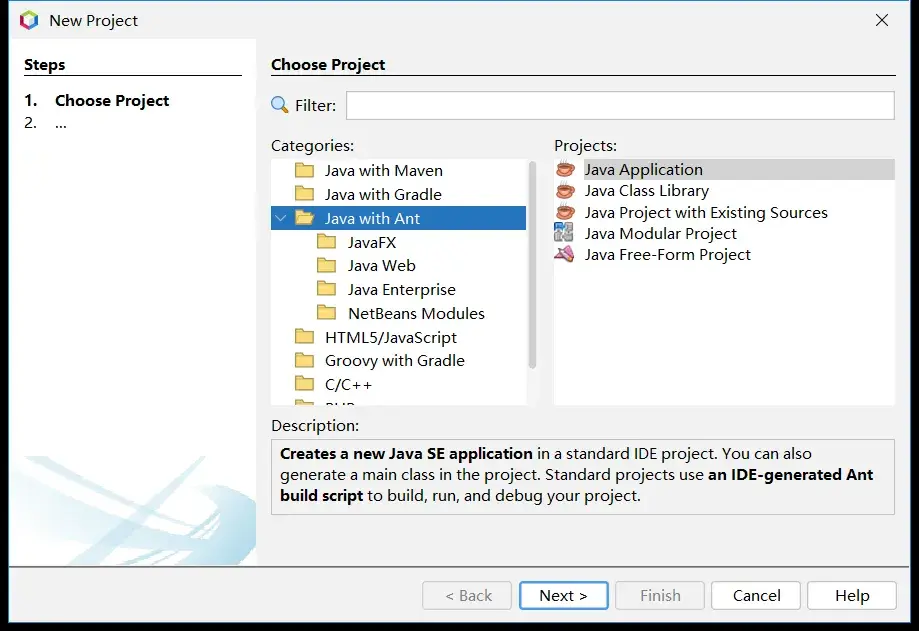The width and height of the screenshot is (919, 631).
Task: Select the Groovy with Gradle category
Action: 395,361
